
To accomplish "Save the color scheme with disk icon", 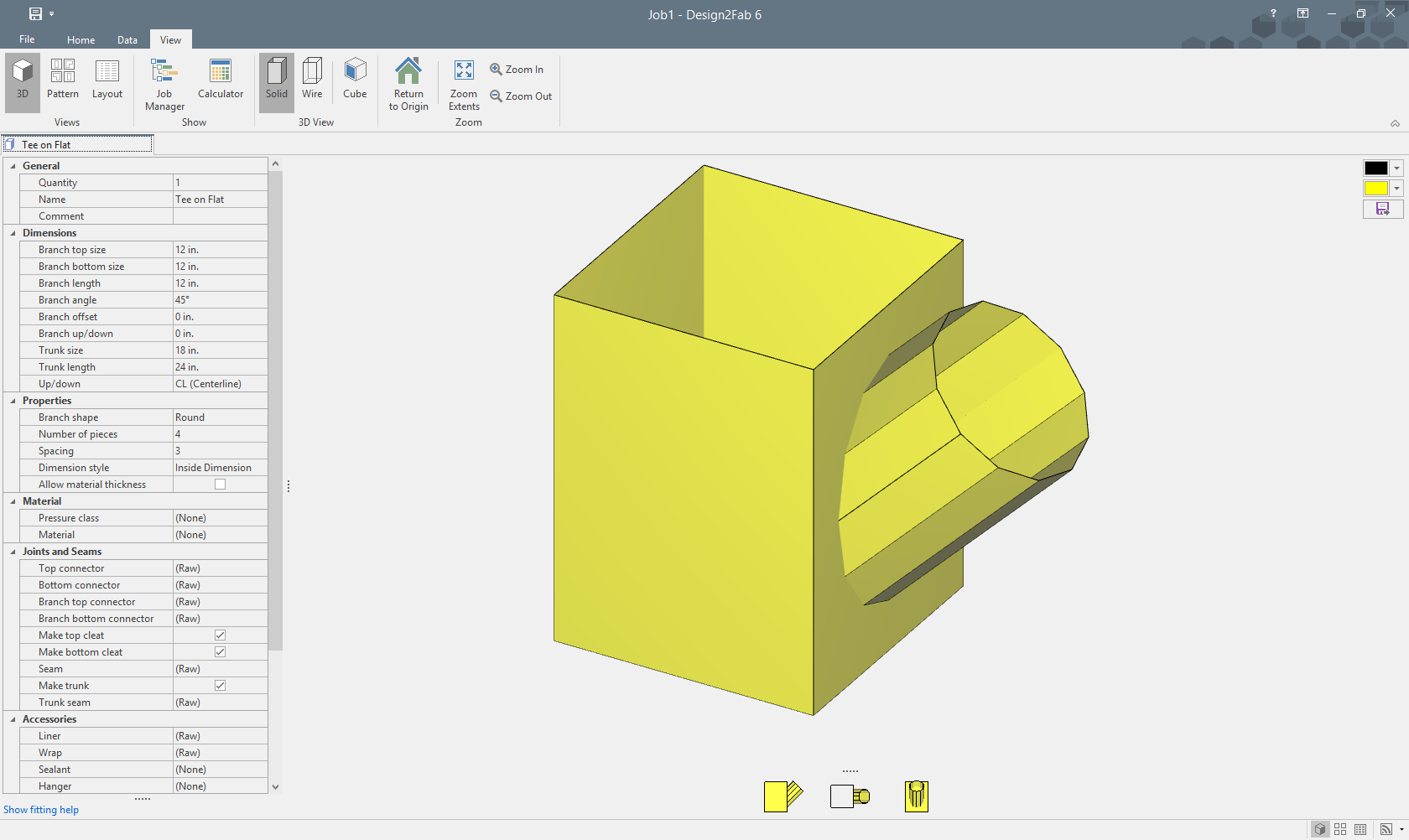I will pyautogui.click(x=1383, y=209).
